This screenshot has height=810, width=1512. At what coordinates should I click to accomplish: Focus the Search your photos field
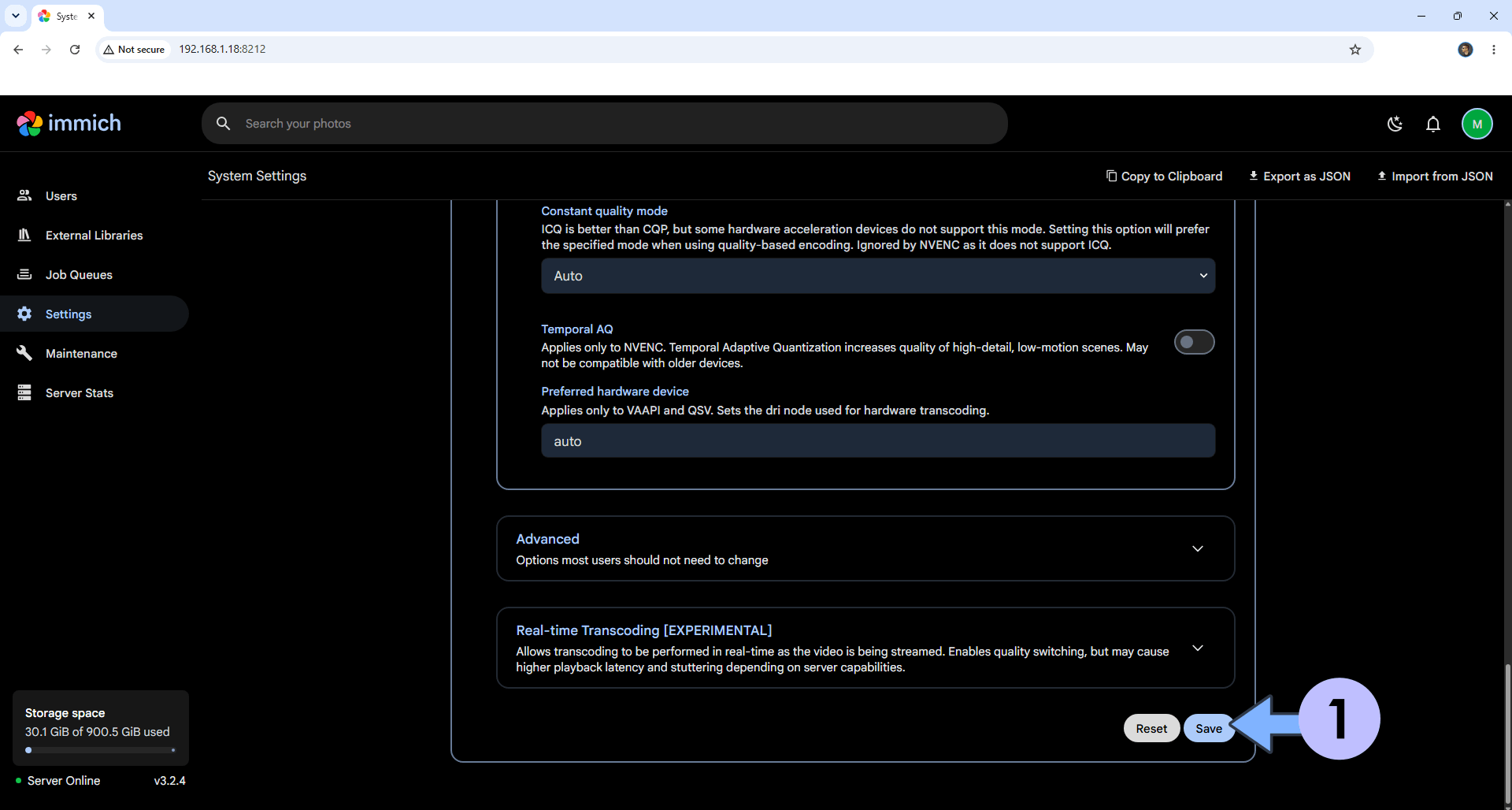tap(605, 124)
